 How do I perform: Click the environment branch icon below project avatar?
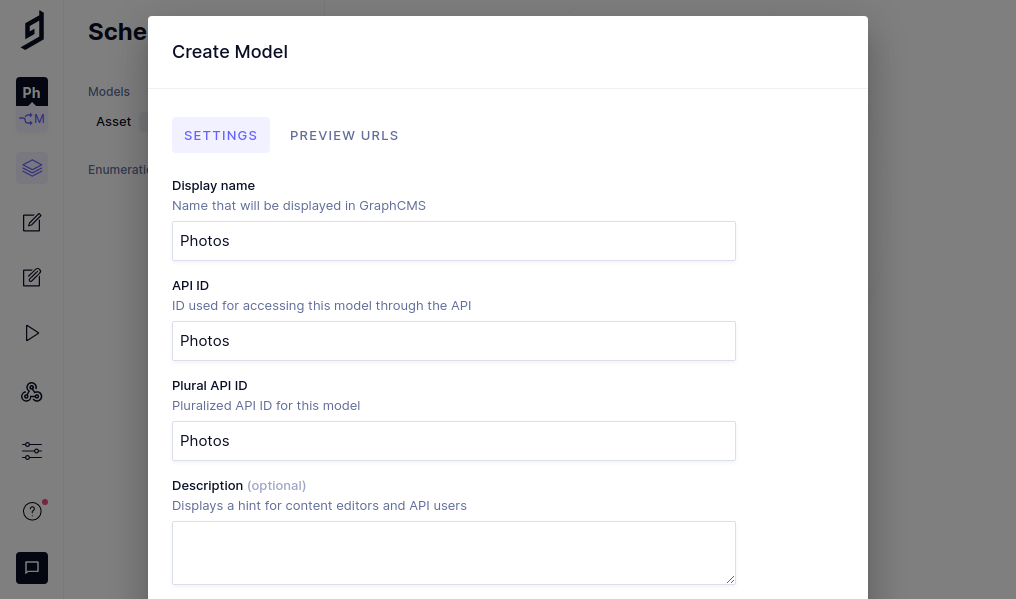click(32, 119)
